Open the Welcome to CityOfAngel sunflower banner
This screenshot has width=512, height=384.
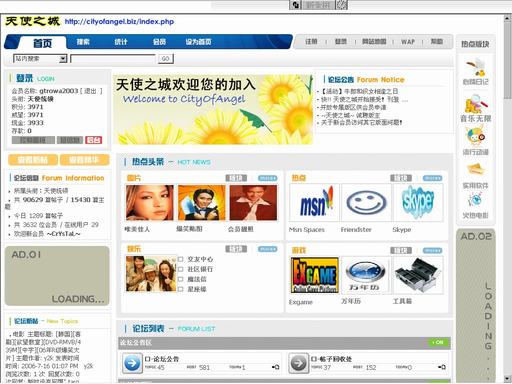213,109
